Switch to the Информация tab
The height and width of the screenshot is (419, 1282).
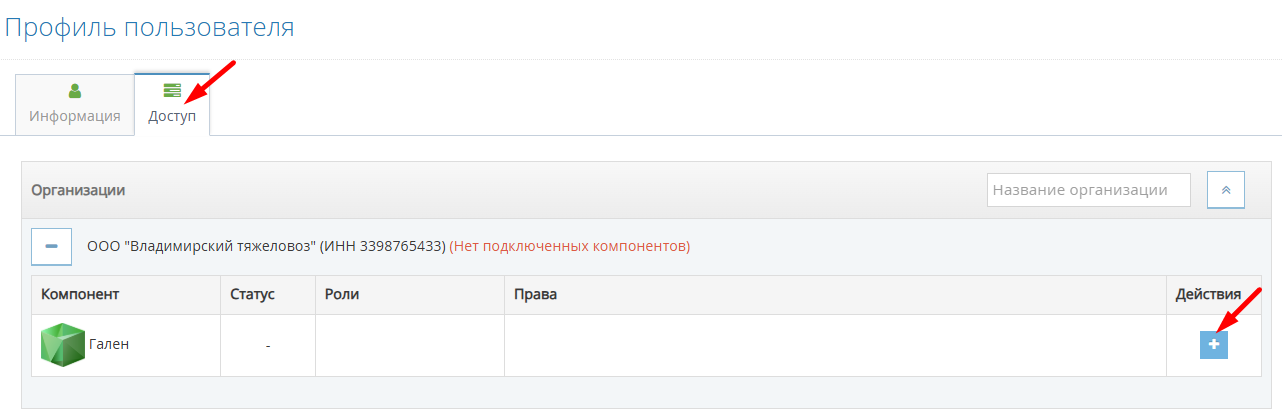(75, 105)
